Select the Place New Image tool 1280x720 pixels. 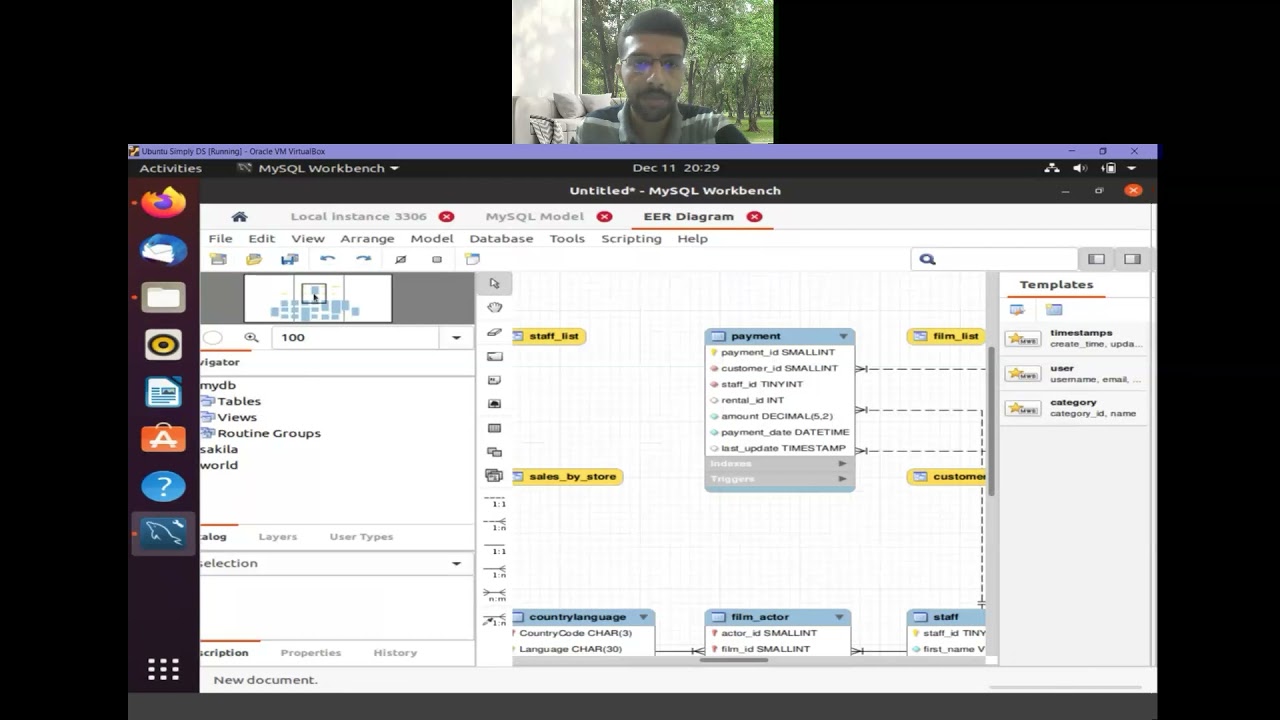tap(494, 404)
